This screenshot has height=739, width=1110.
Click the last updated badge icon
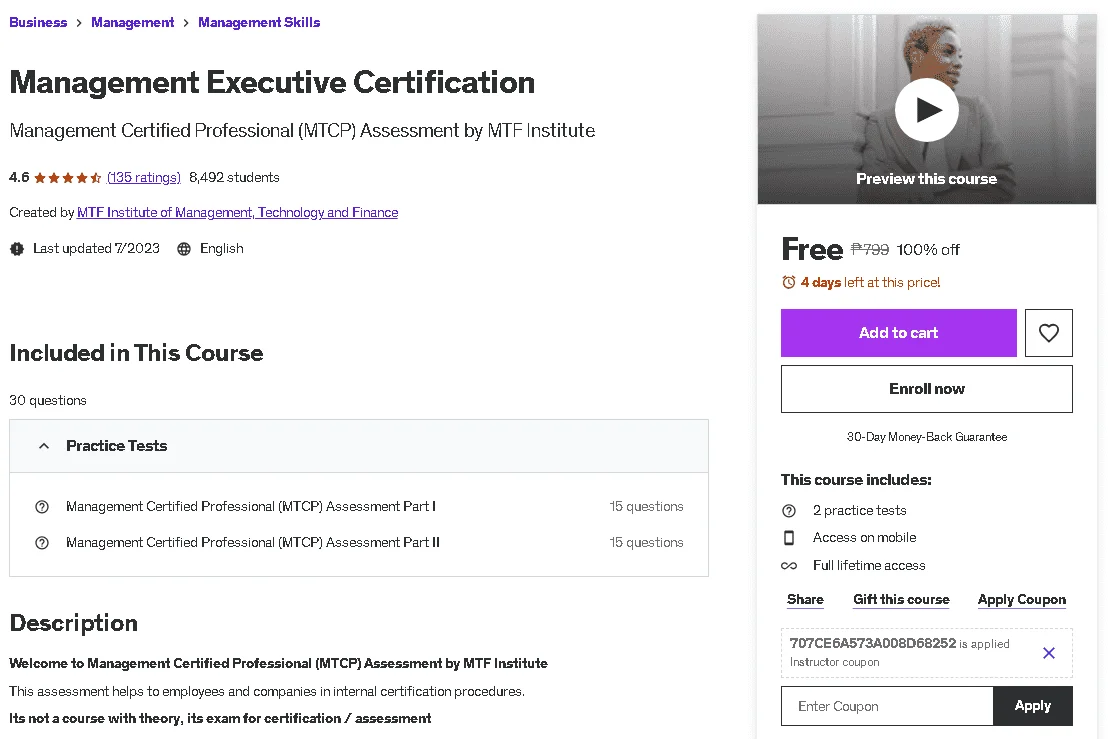point(17,249)
